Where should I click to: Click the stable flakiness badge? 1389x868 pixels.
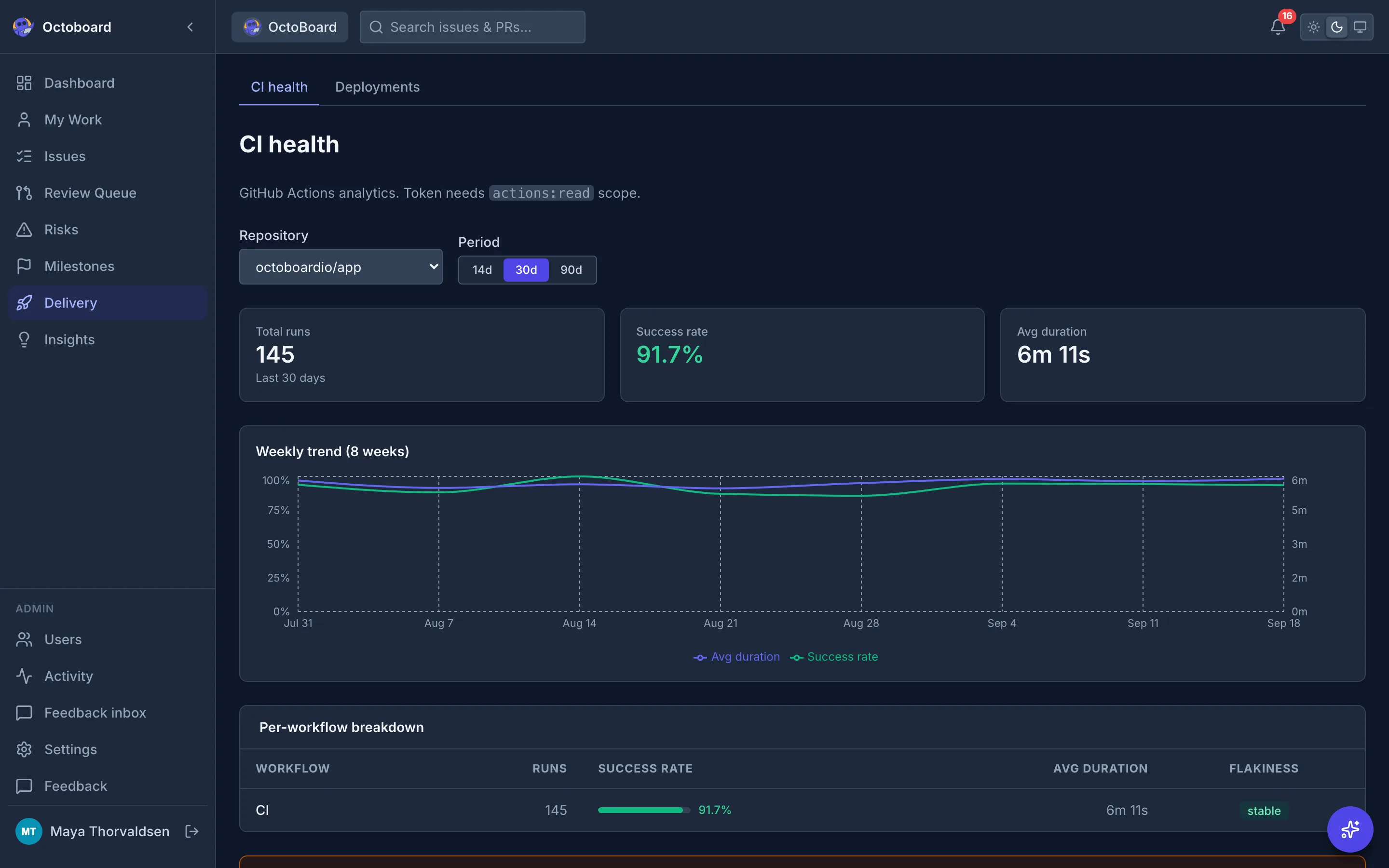click(x=1264, y=811)
